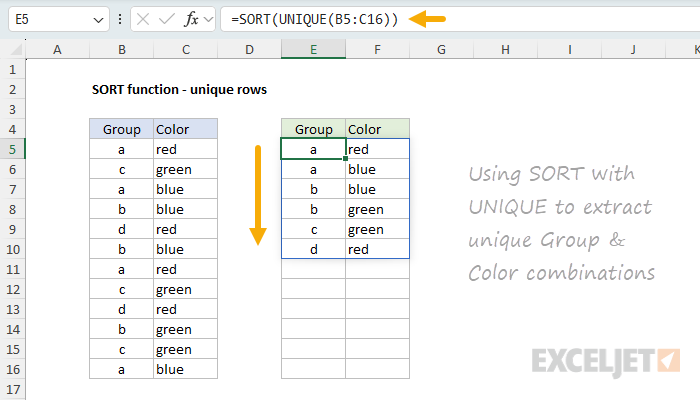Open the Name Box dropdown arrow
700x400 pixels.
point(98,20)
